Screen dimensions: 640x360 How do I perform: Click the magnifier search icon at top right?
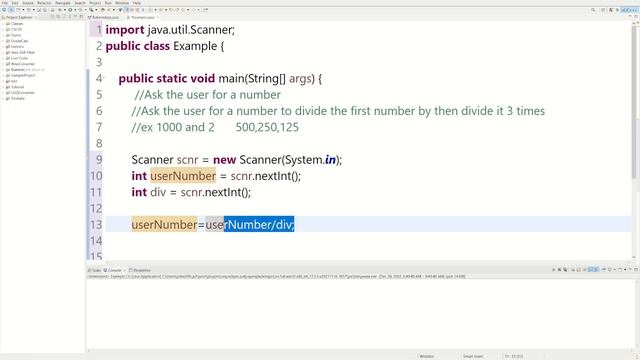click(593, 10)
